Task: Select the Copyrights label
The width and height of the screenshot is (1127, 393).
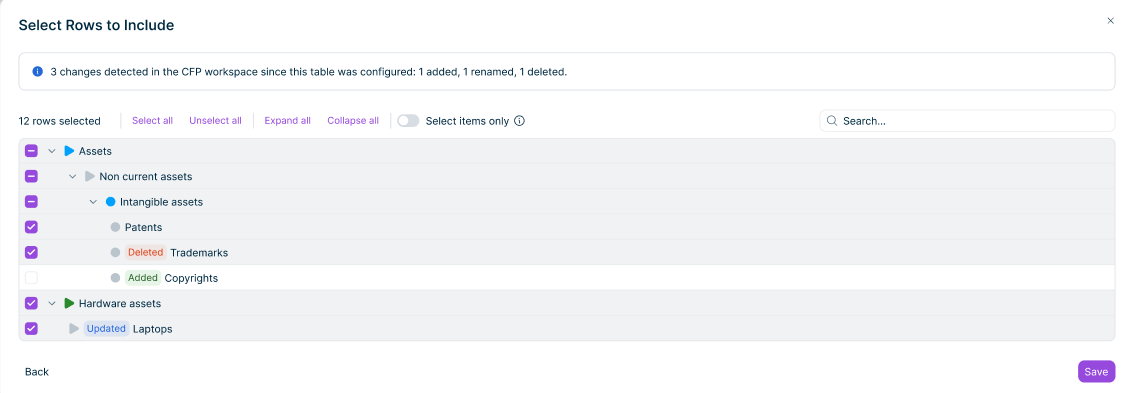Action: point(191,278)
